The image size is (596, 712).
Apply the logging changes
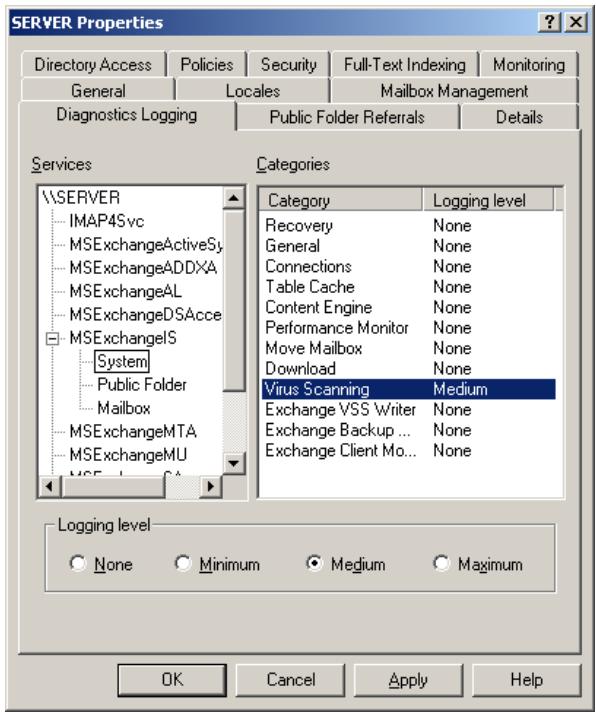(x=409, y=680)
